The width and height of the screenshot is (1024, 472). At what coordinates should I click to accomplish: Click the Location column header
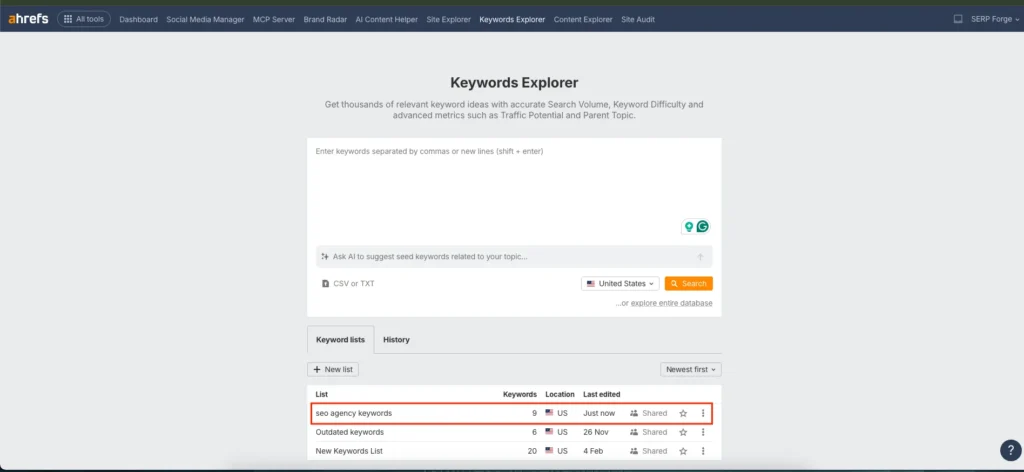tap(560, 394)
